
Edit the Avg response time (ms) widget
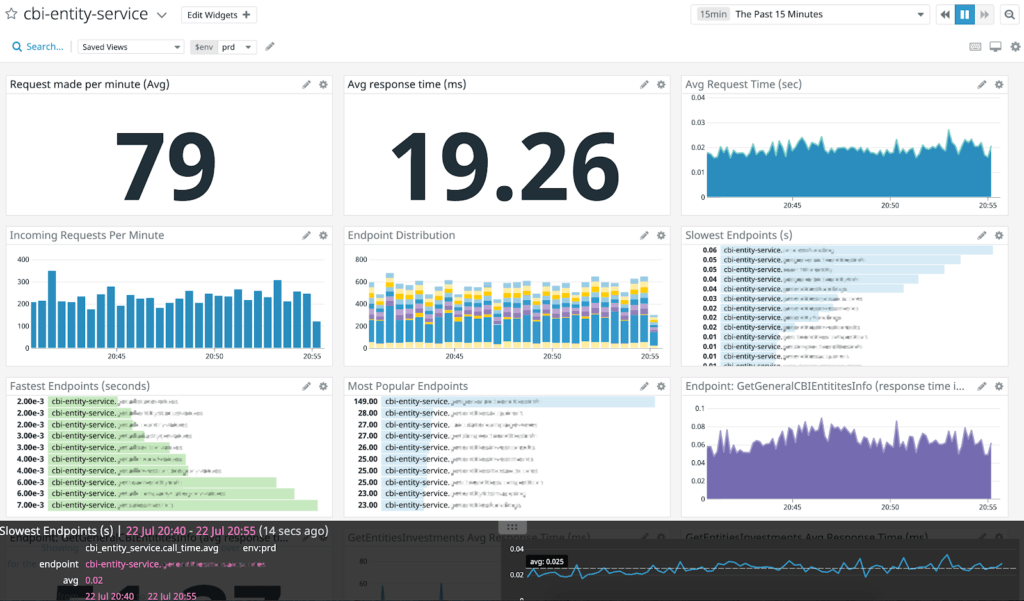645,85
